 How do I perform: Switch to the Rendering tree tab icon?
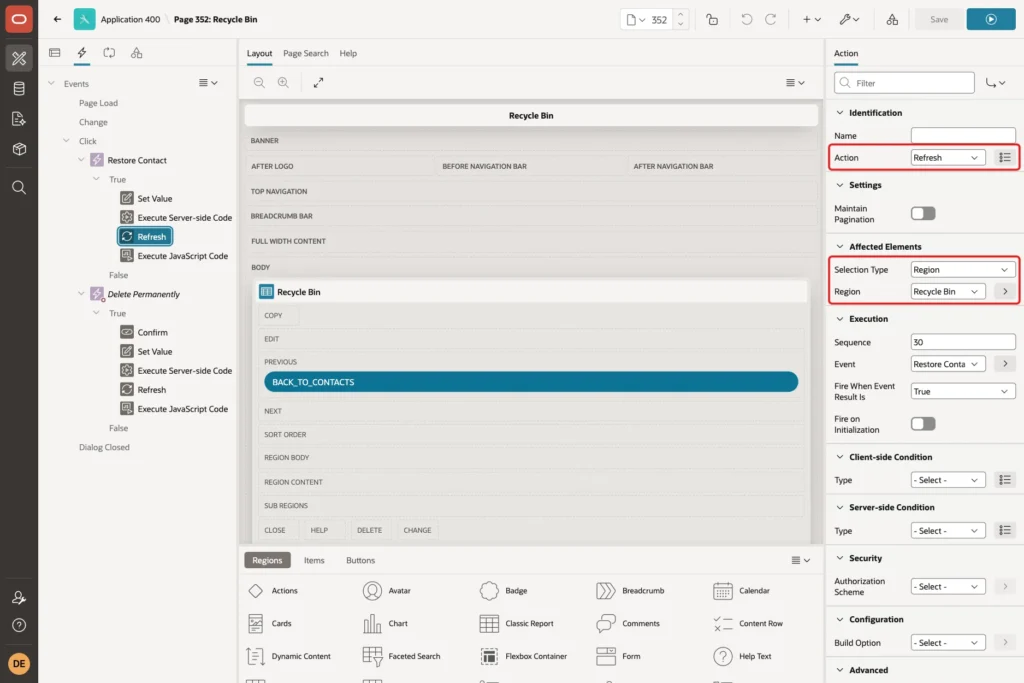coord(55,53)
